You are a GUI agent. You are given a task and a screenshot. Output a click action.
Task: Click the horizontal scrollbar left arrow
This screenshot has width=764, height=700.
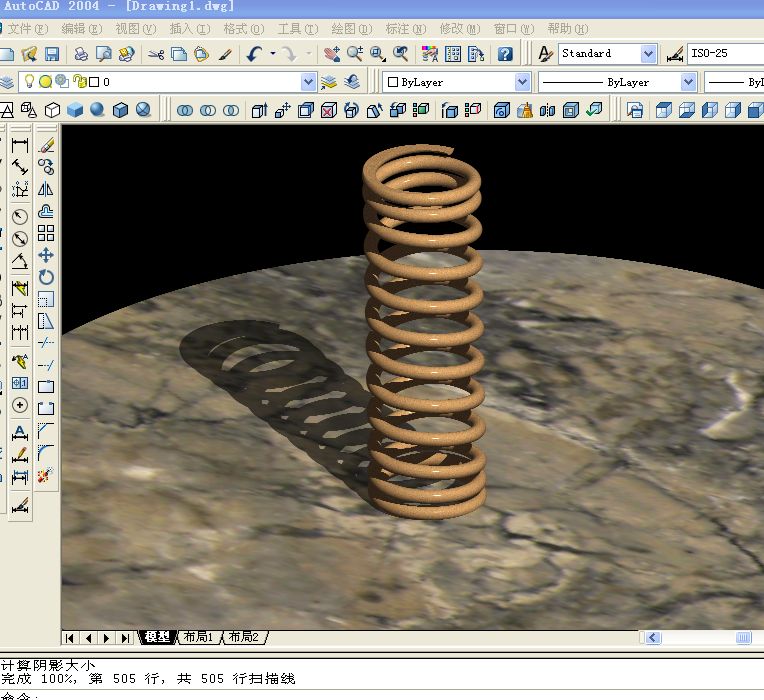tap(652, 638)
